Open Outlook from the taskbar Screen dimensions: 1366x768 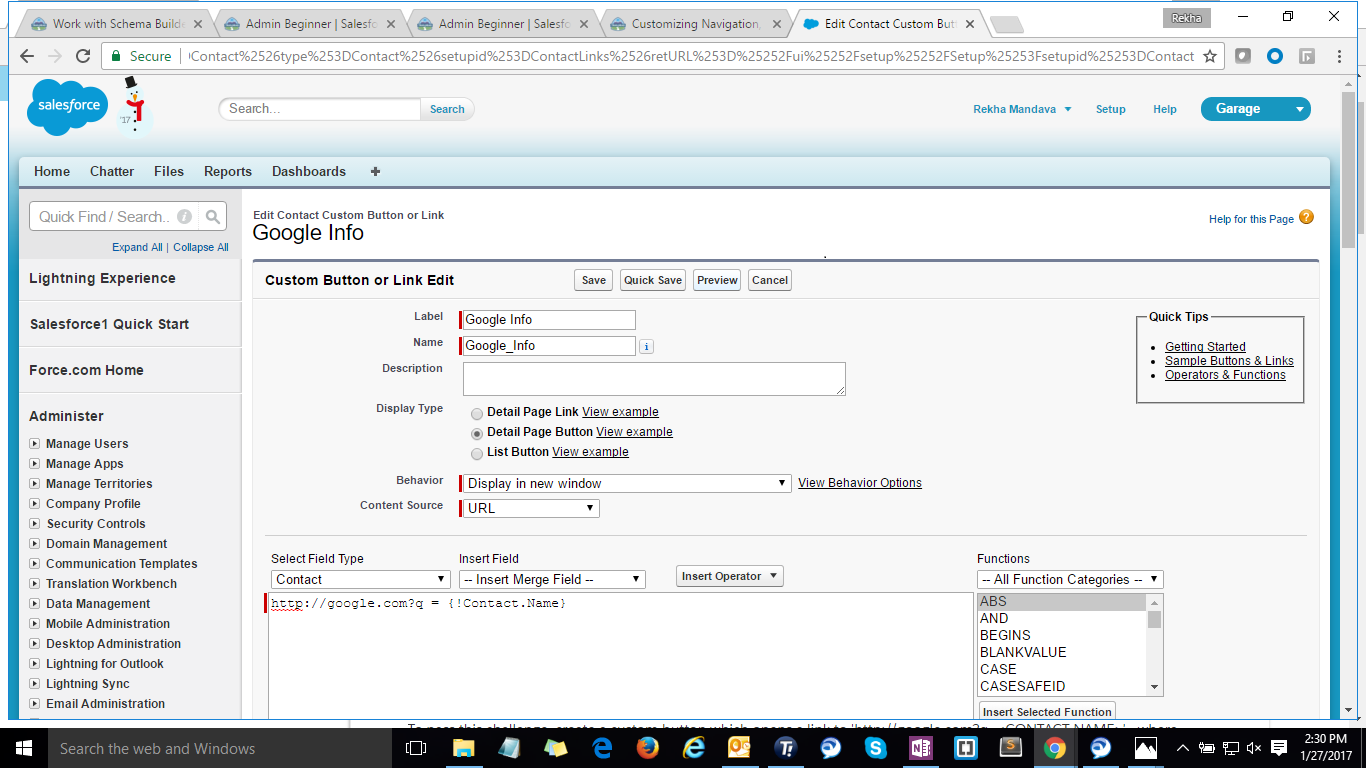[x=740, y=748]
